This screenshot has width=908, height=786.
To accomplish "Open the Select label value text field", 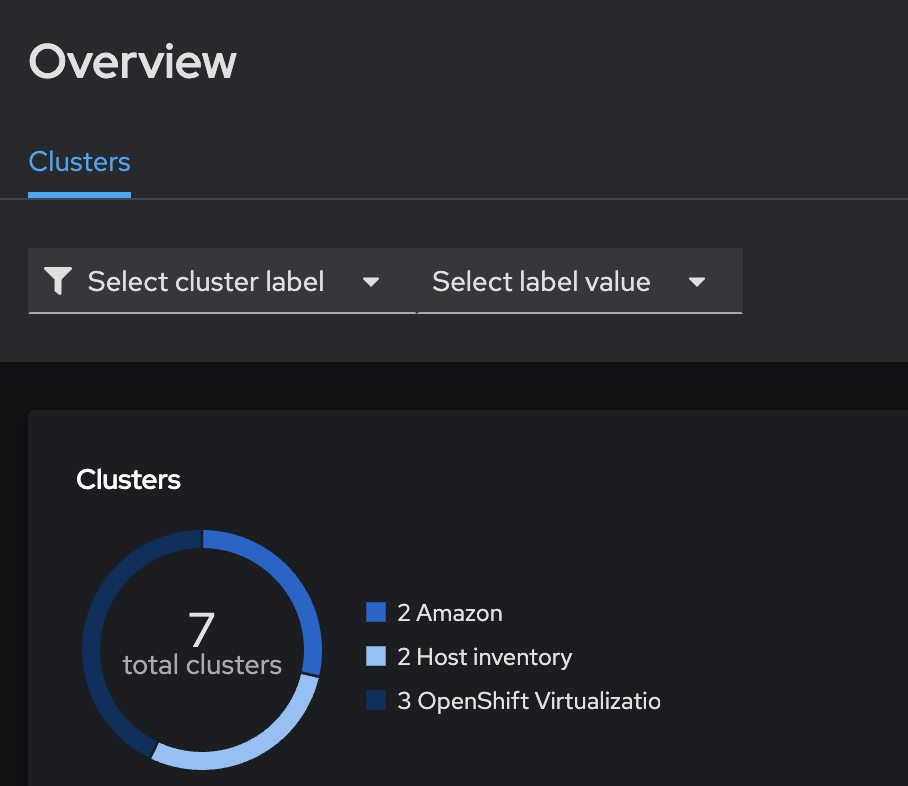I will click(x=541, y=282).
